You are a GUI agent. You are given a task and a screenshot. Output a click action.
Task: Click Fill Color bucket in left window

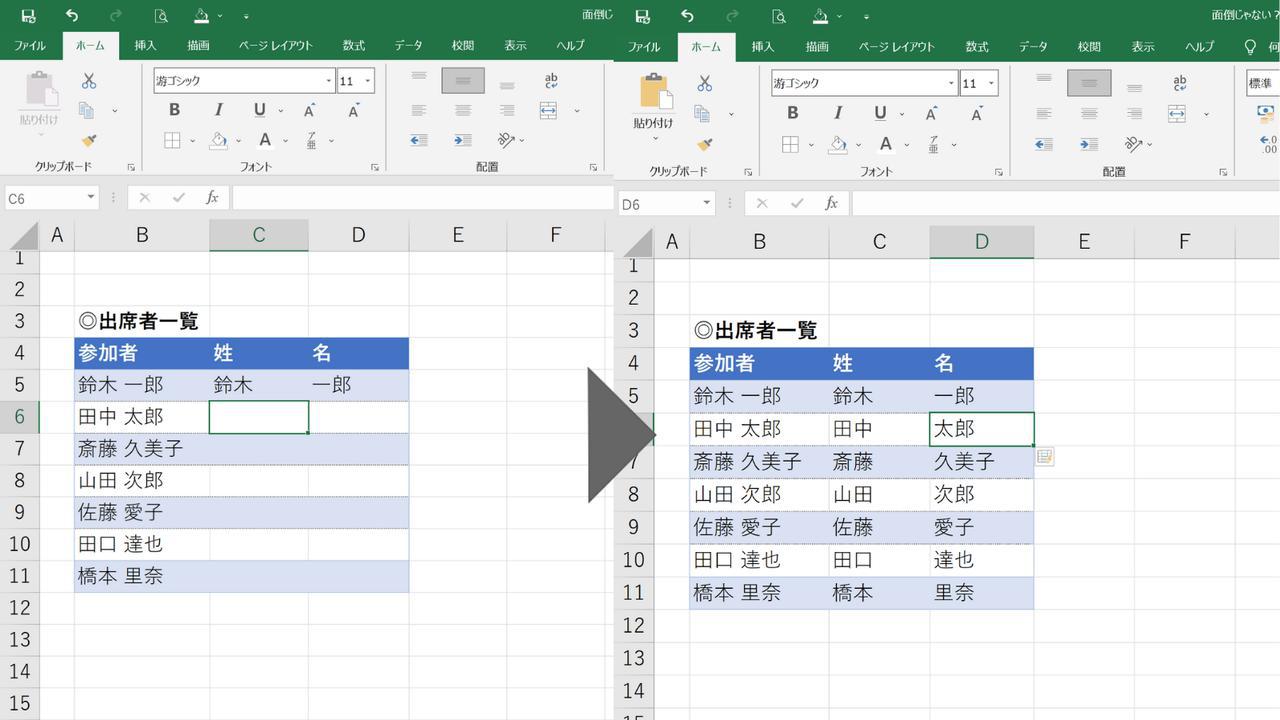point(218,140)
